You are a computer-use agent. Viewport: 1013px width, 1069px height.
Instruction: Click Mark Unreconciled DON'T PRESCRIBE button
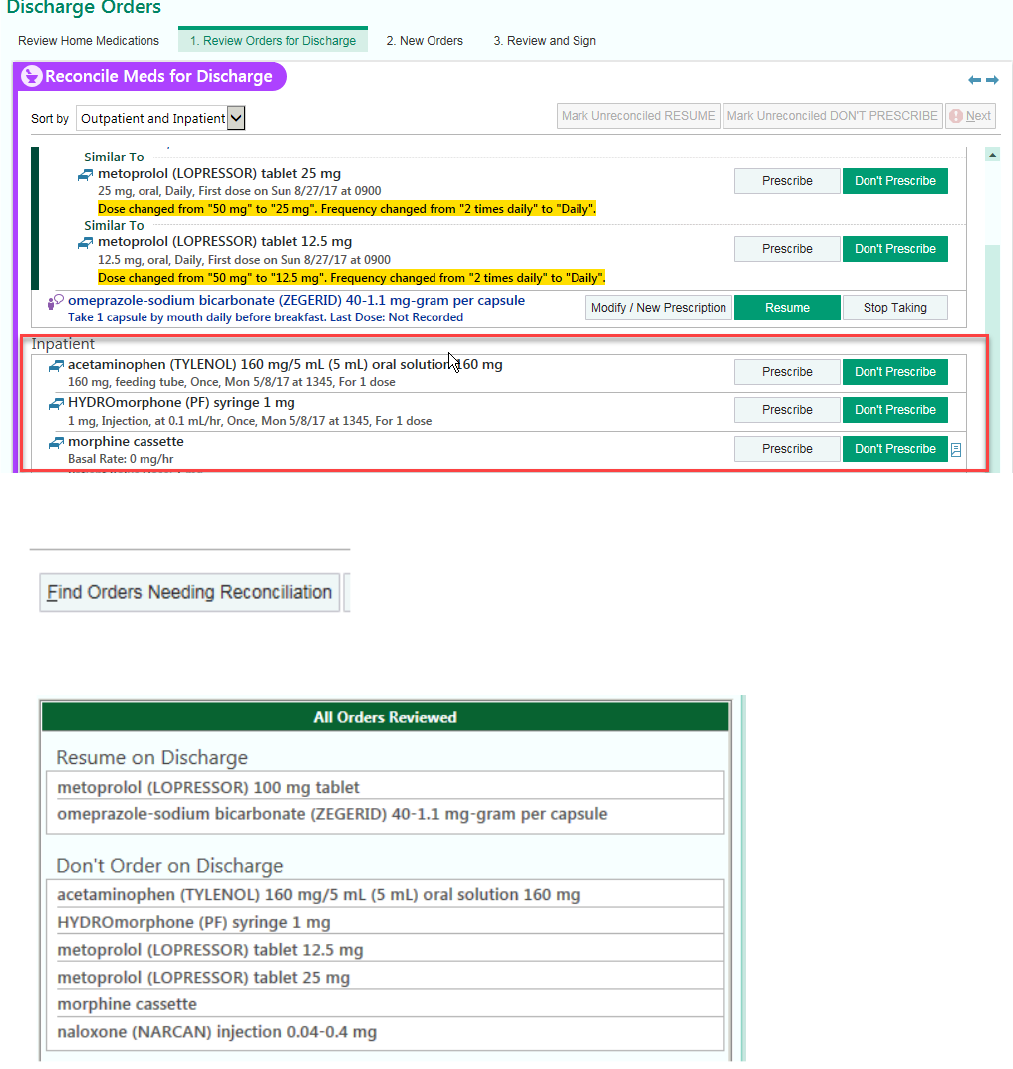pos(832,116)
